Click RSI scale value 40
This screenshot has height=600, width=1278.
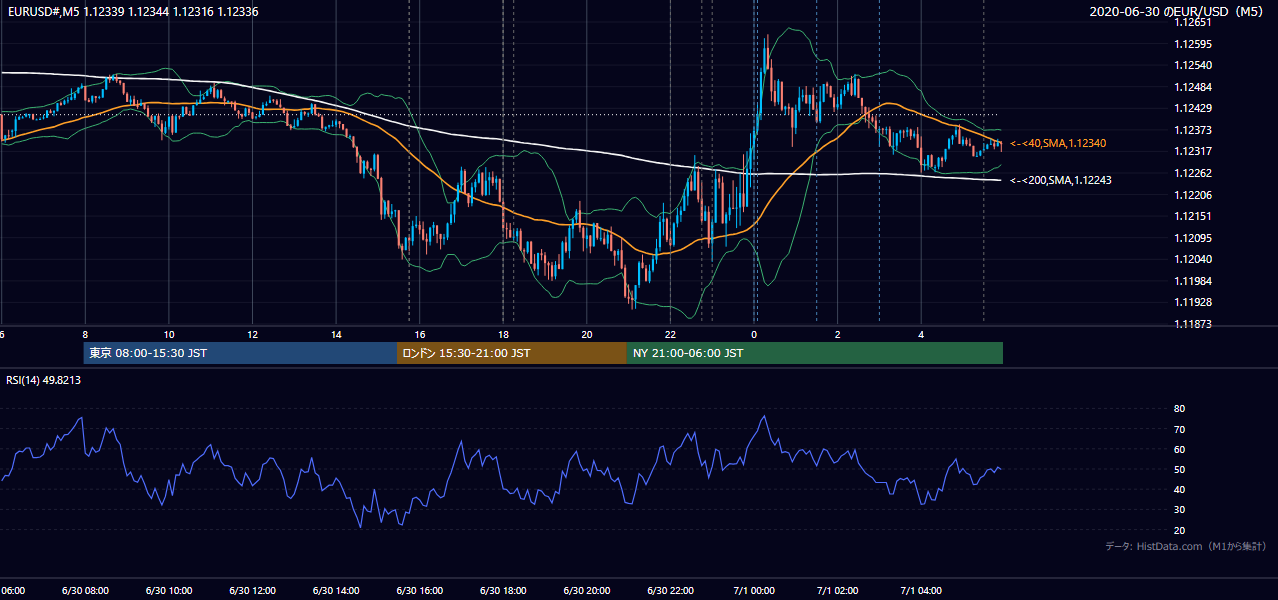point(1180,489)
